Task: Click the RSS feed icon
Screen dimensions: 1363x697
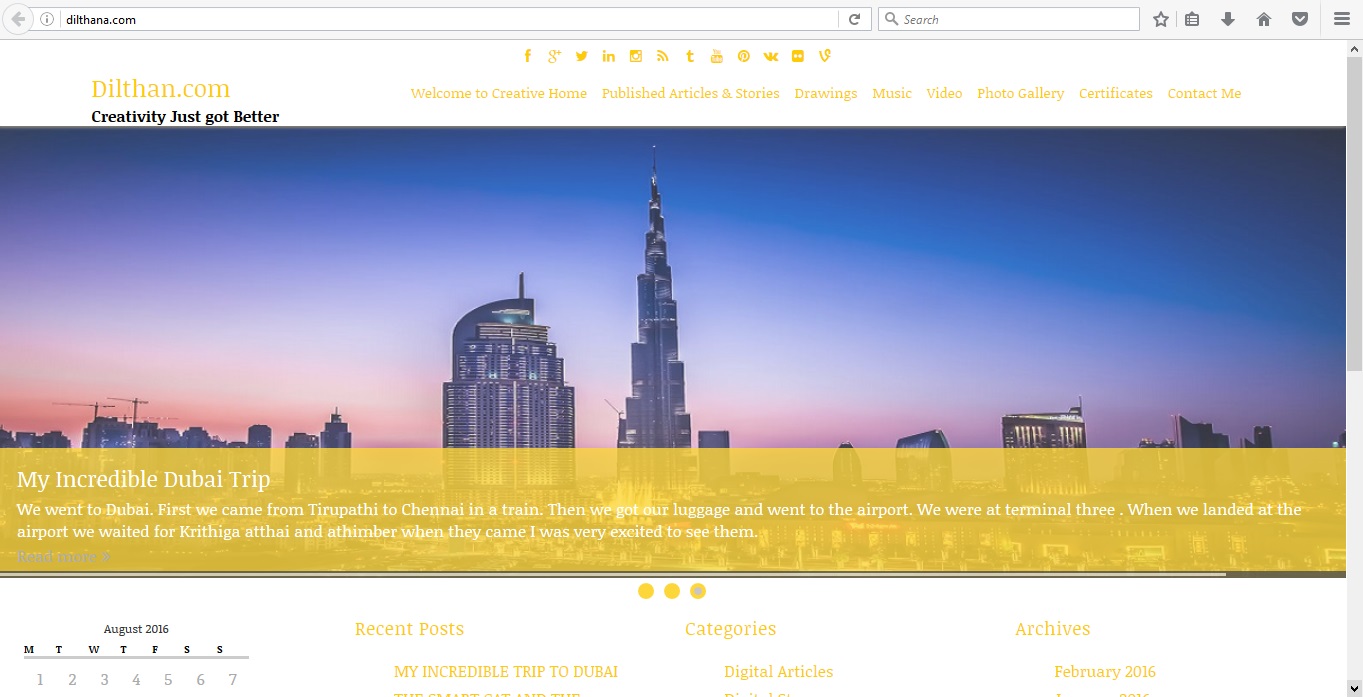Action: pyautogui.click(x=662, y=56)
